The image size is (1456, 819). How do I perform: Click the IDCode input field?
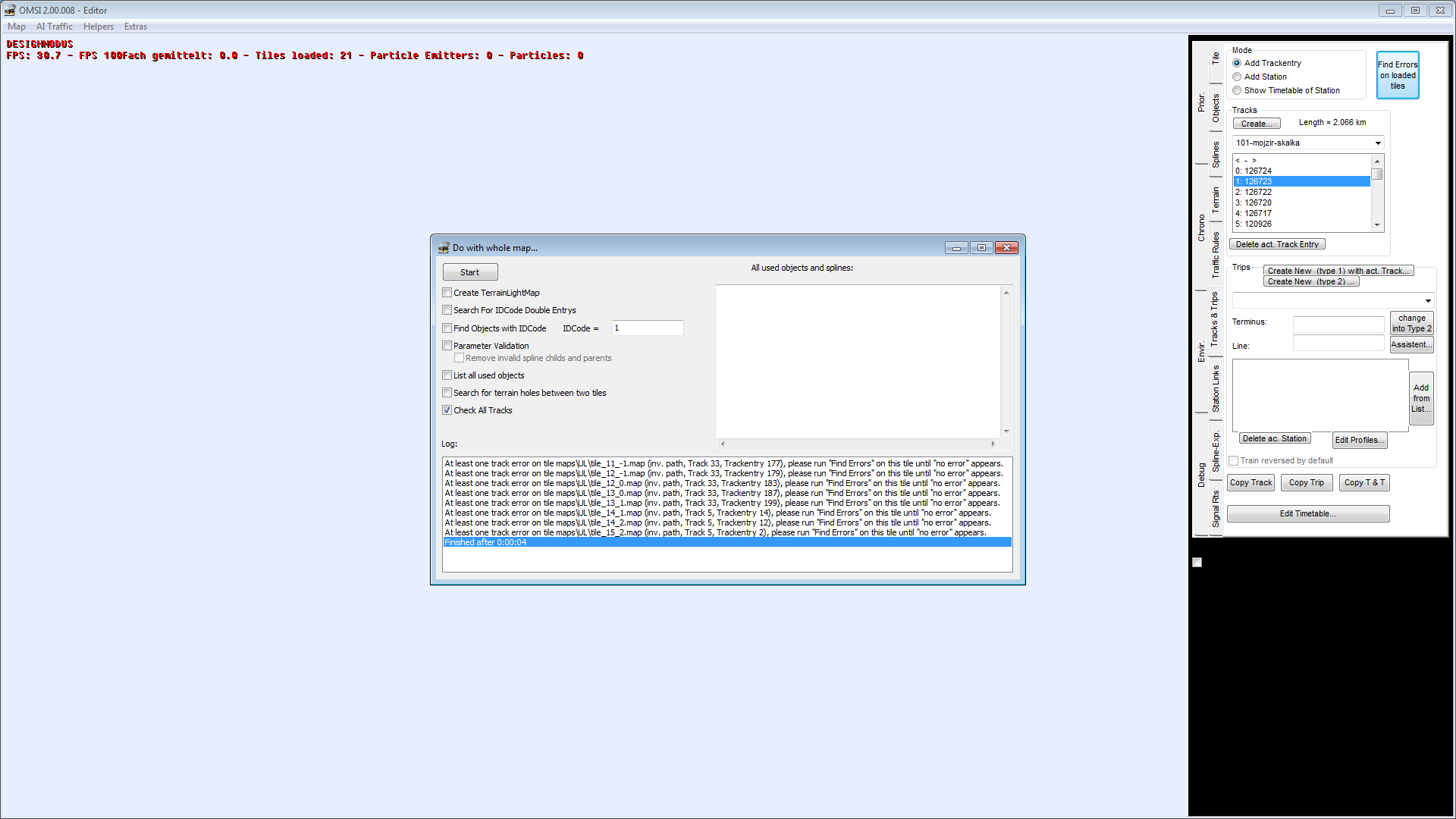point(647,328)
